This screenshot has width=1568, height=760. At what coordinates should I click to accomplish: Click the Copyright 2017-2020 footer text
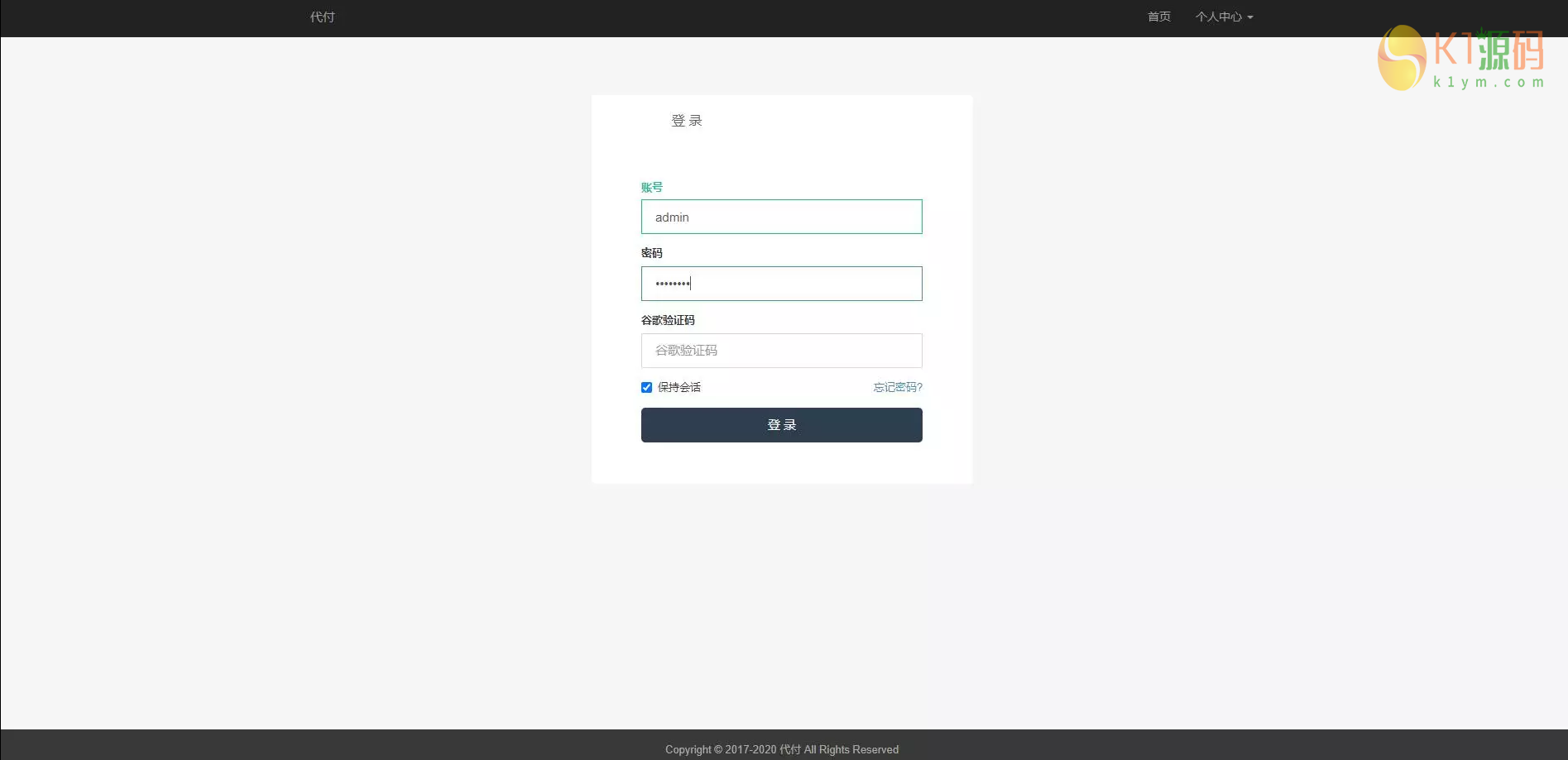782,749
